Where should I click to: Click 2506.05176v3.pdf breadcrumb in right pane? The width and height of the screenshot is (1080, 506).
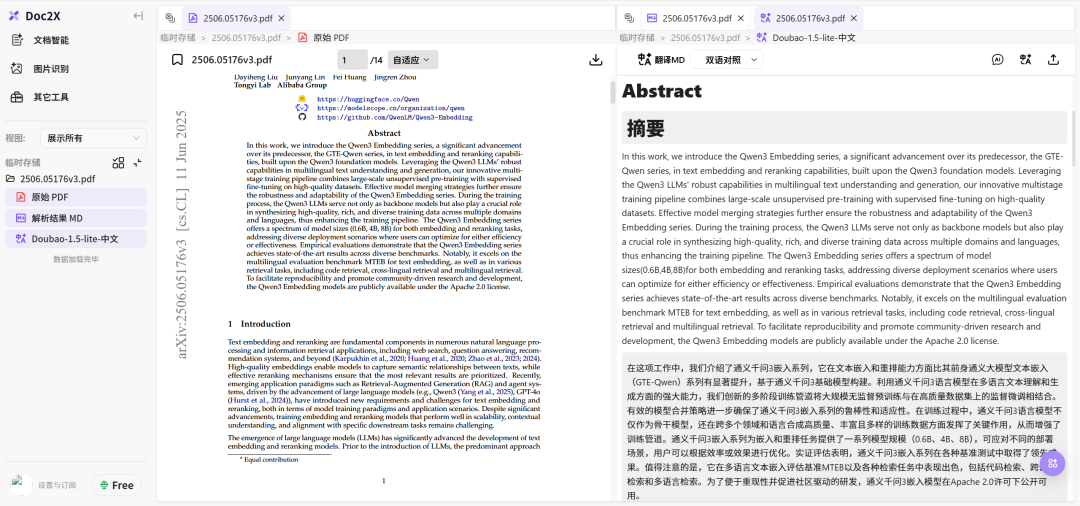tap(705, 38)
